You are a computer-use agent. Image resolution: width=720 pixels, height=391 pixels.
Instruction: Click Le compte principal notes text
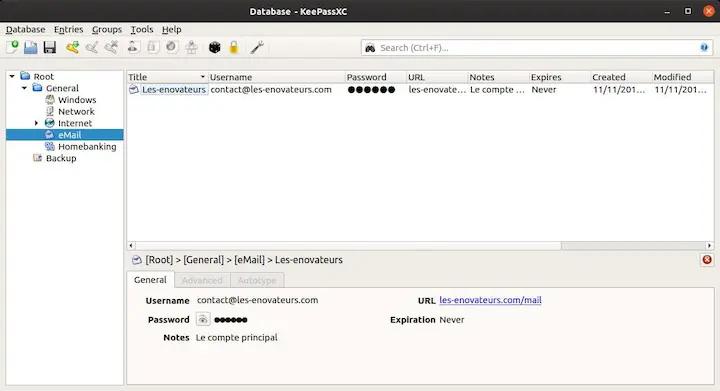coord(236,337)
